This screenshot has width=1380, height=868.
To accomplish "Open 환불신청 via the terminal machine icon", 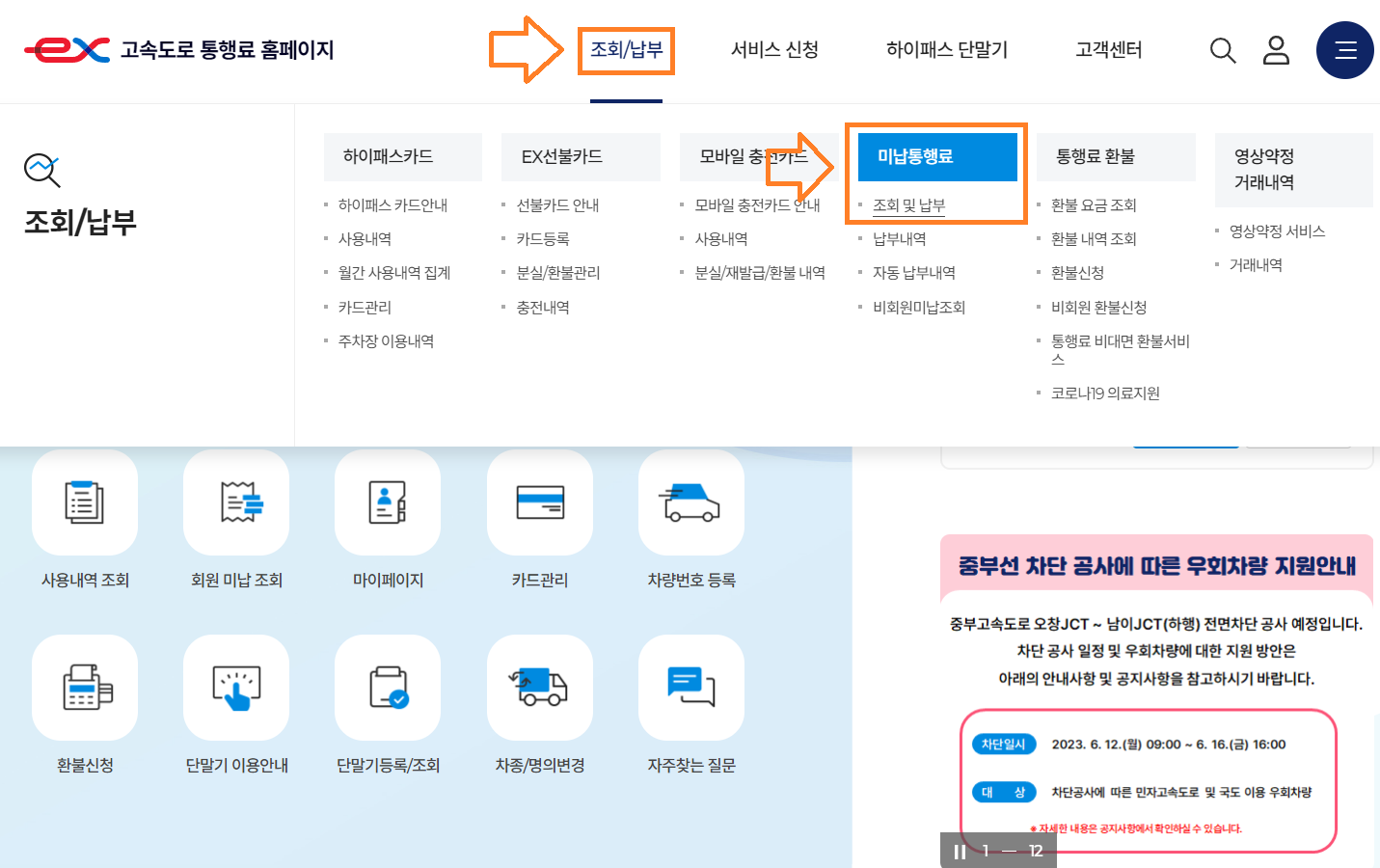I will (84, 687).
